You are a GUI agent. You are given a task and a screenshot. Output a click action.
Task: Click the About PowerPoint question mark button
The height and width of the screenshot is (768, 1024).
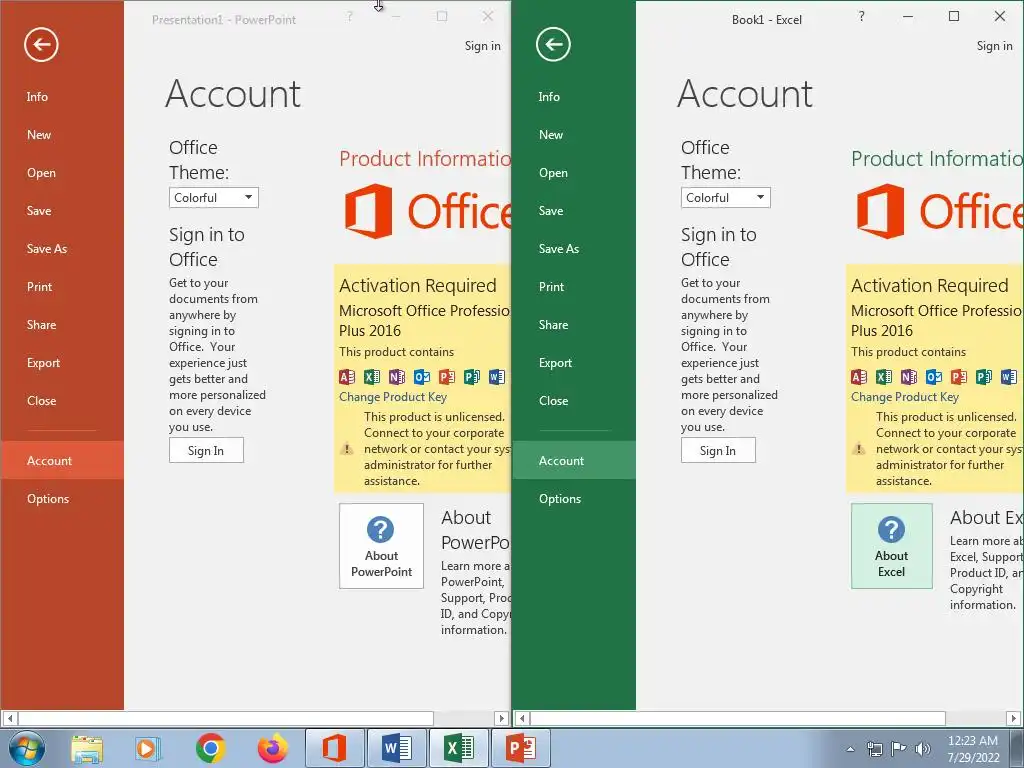click(381, 546)
